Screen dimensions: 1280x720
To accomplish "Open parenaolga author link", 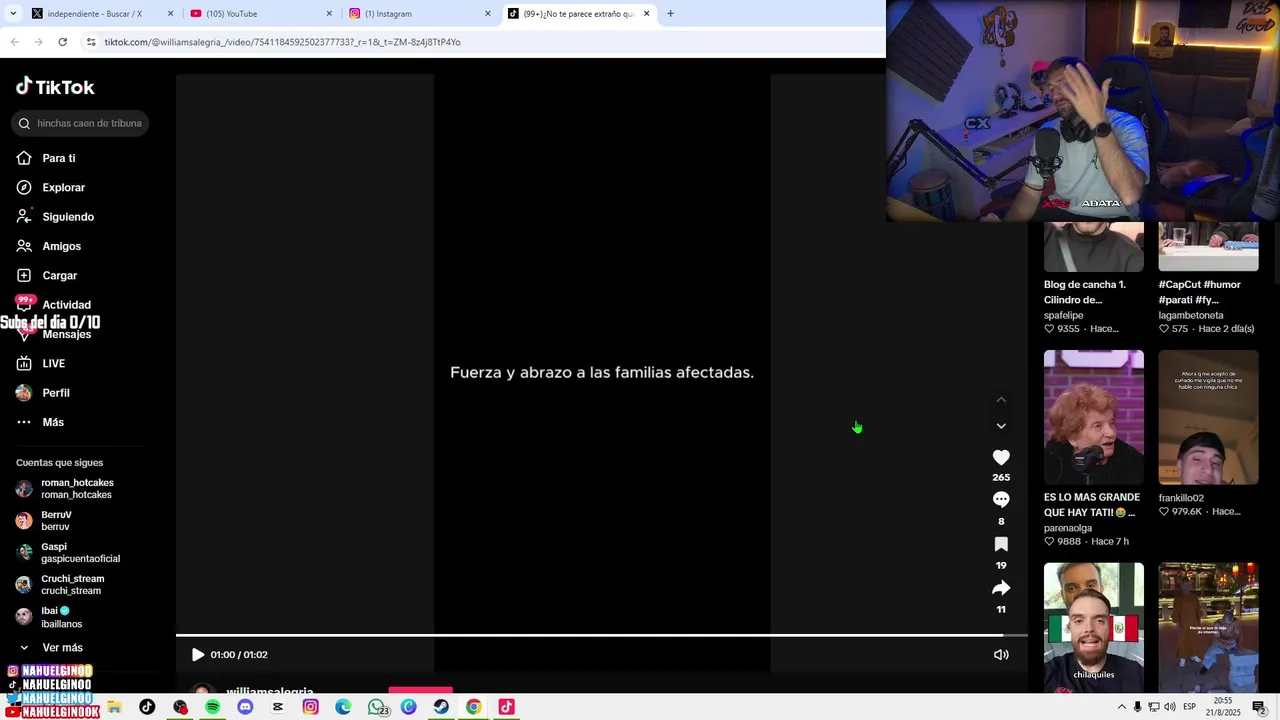I will coord(1068,528).
